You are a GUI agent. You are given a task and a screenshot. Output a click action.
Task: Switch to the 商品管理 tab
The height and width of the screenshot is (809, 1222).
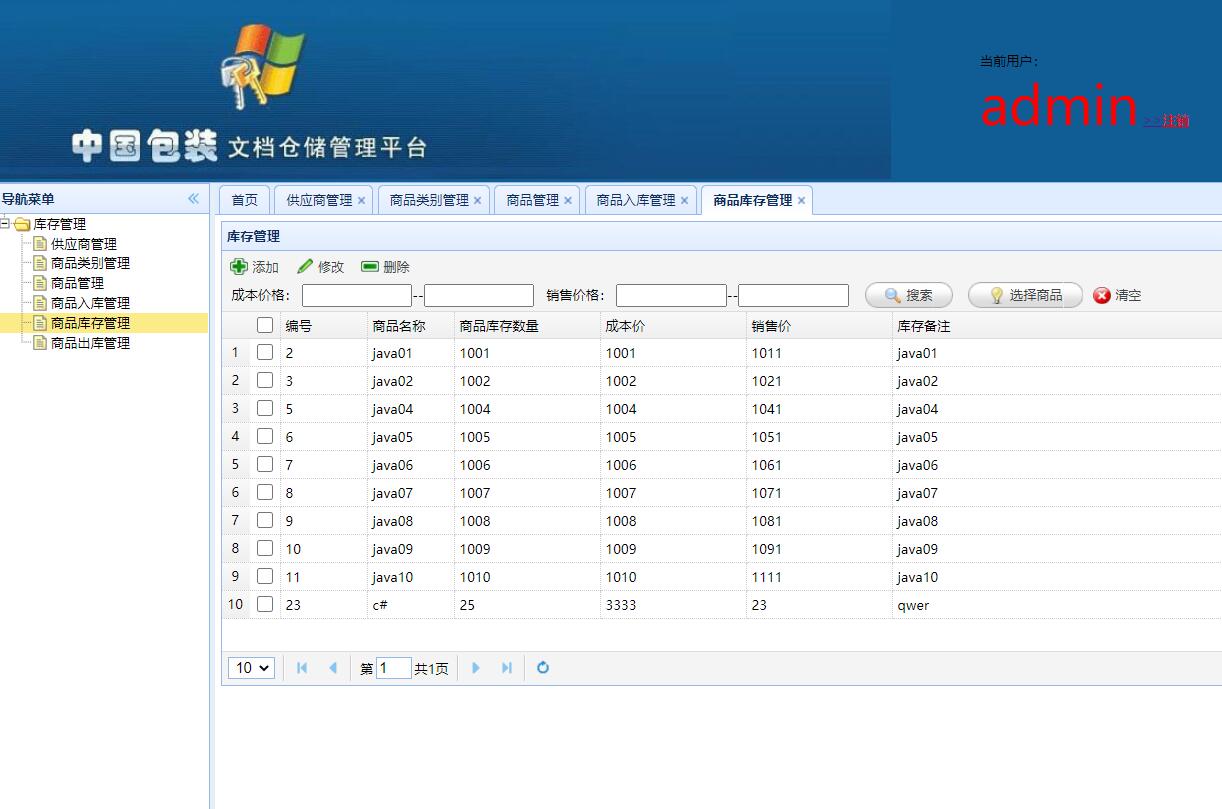click(530, 199)
